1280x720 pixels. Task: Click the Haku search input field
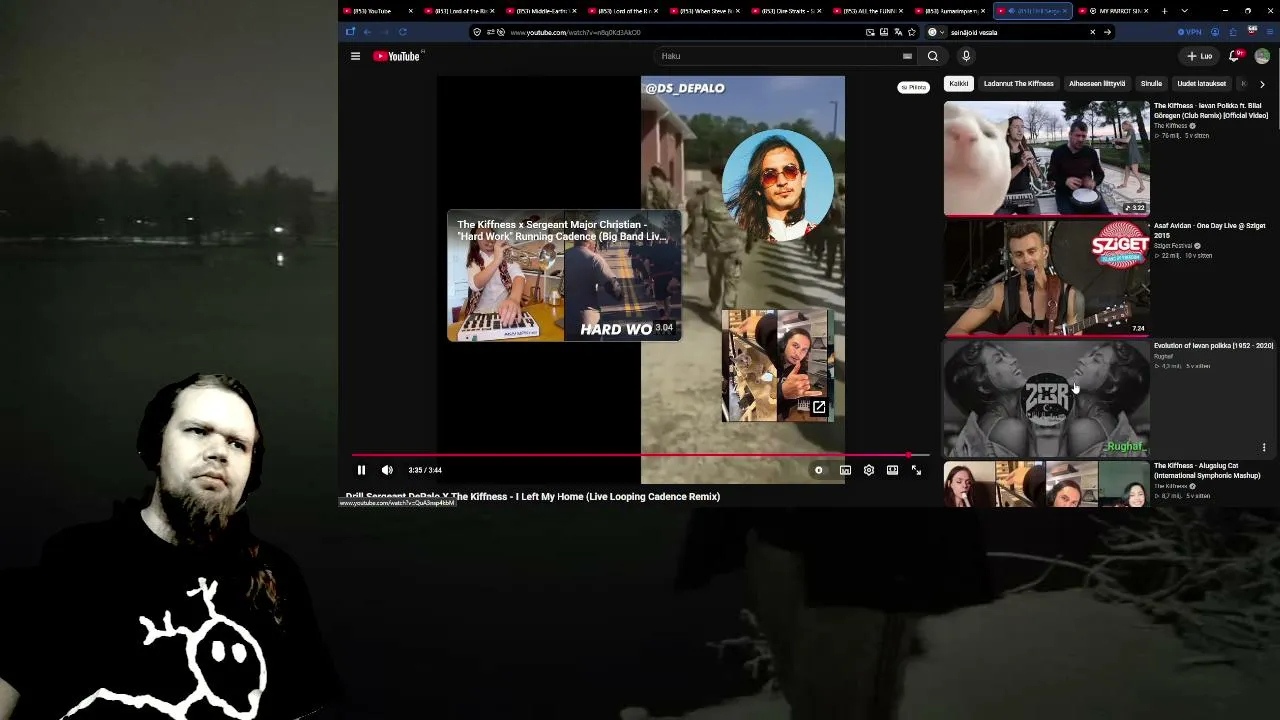(780, 56)
